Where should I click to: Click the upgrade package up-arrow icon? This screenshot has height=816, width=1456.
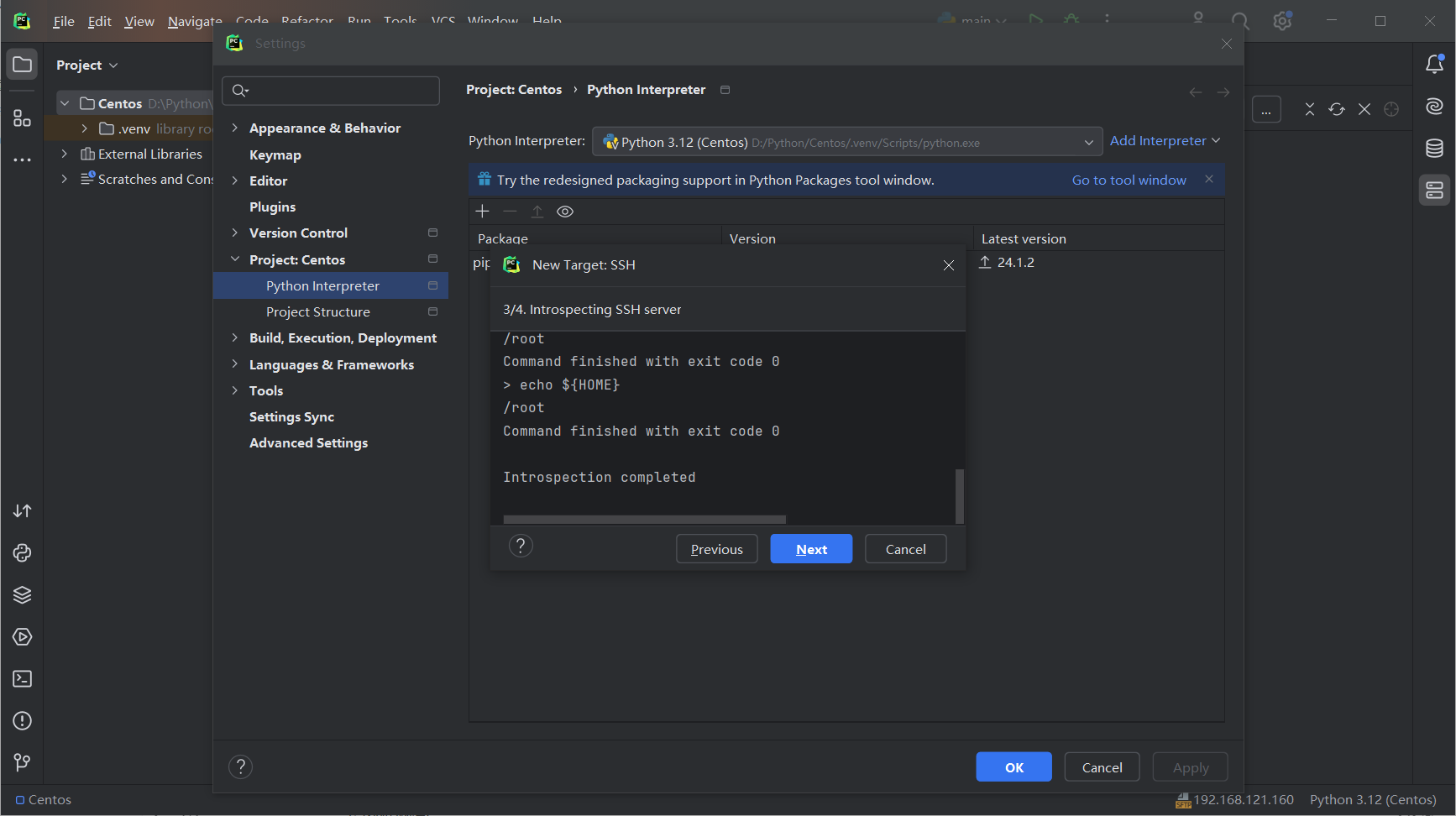click(x=537, y=212)
